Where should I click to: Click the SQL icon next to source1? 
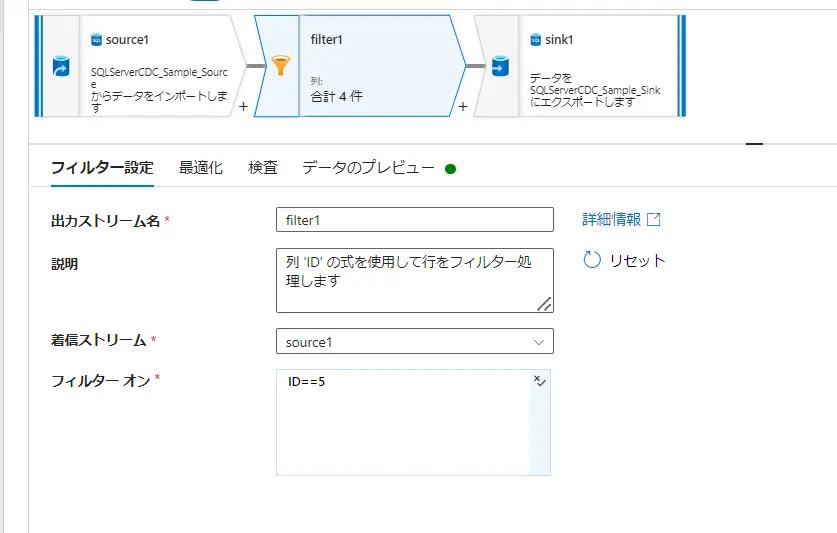tap(97, 40)
